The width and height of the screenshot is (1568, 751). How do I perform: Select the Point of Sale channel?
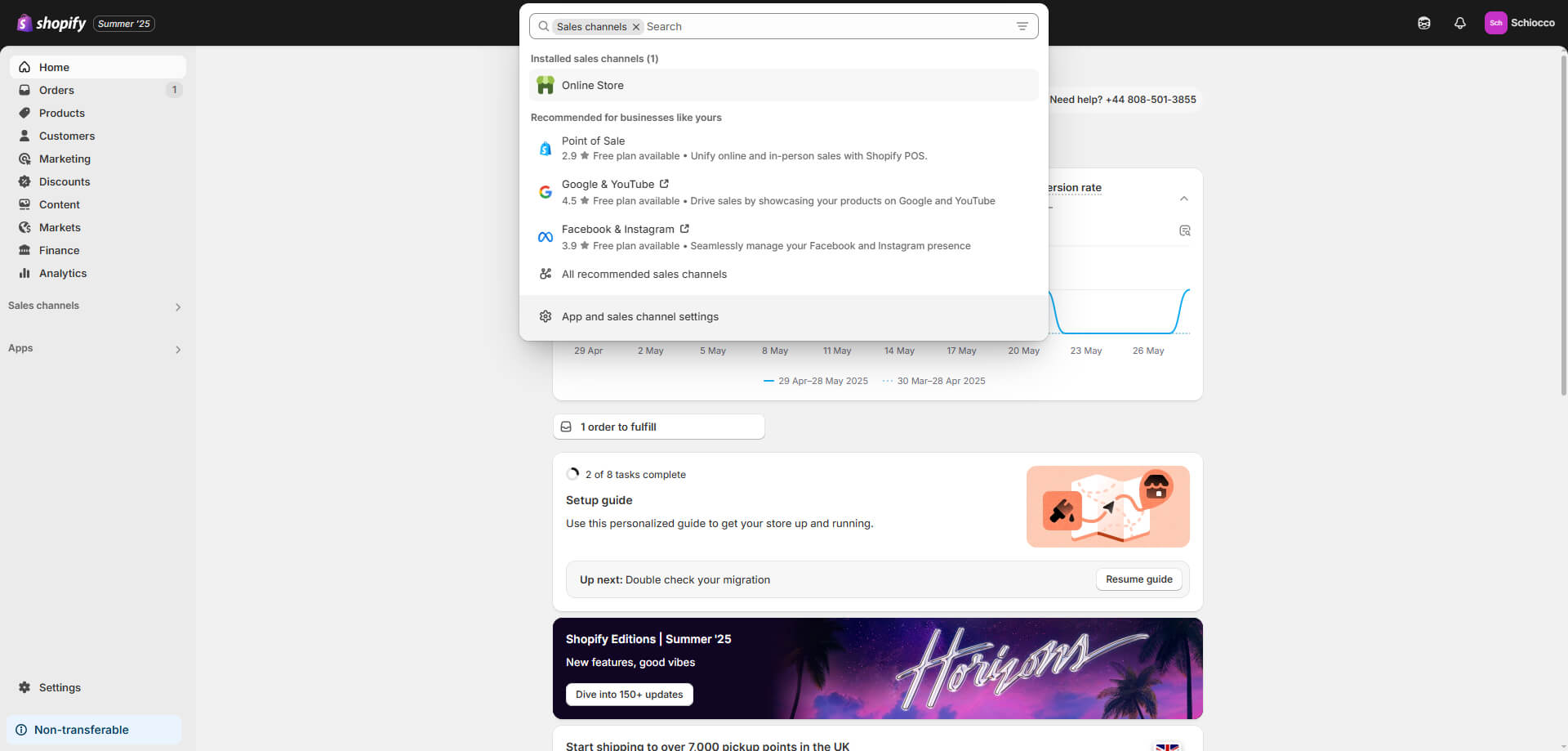[x=593, y=141]
